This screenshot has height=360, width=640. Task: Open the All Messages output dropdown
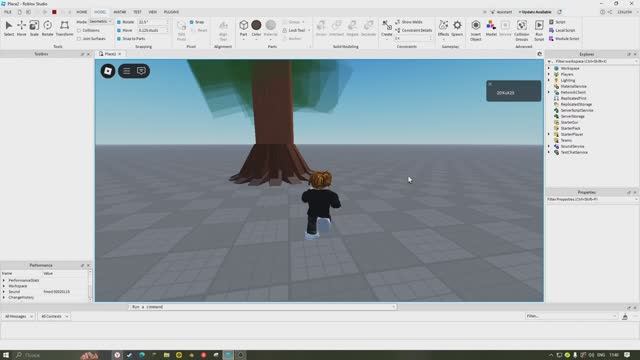tap(18, 316)
